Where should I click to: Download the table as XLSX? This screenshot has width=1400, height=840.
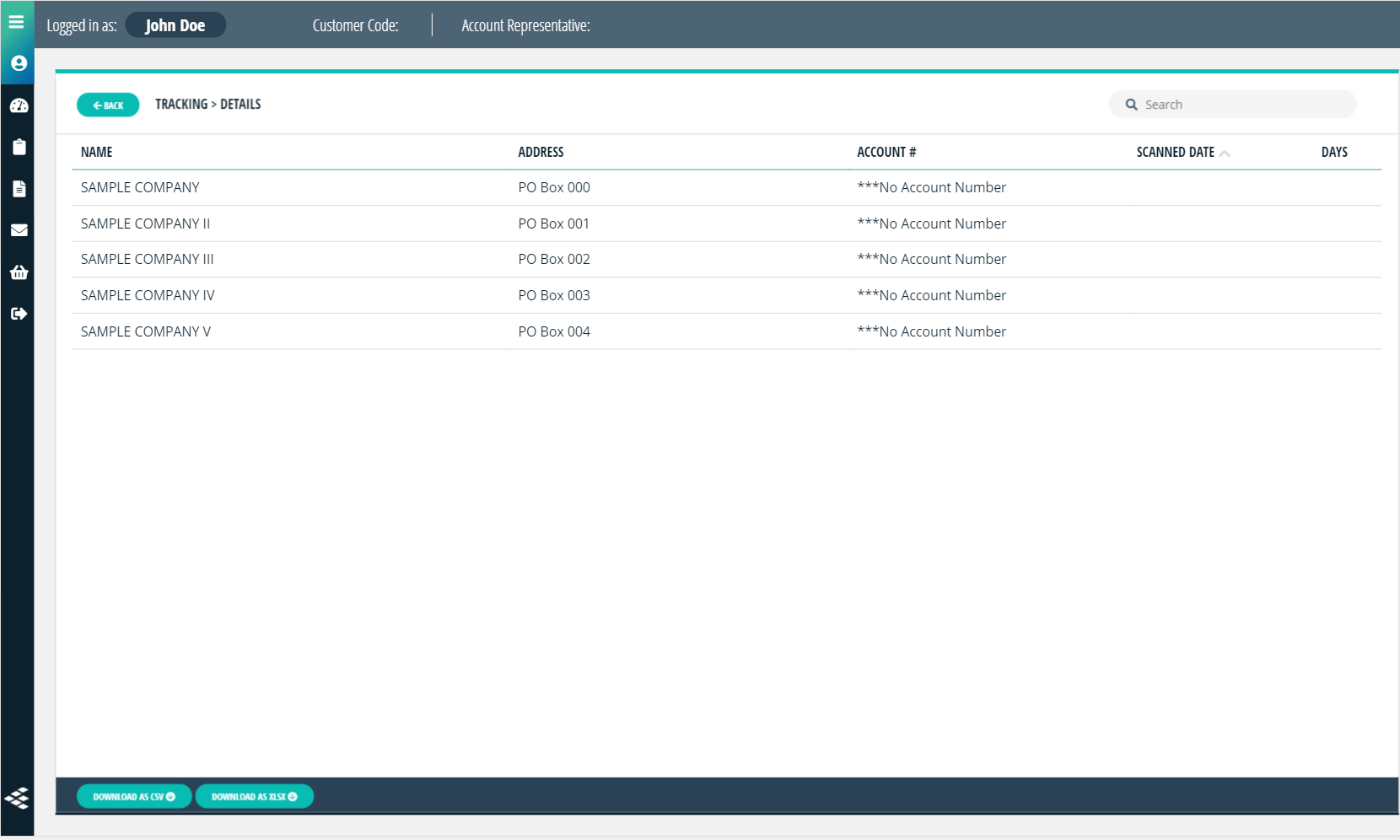(255, 796)
